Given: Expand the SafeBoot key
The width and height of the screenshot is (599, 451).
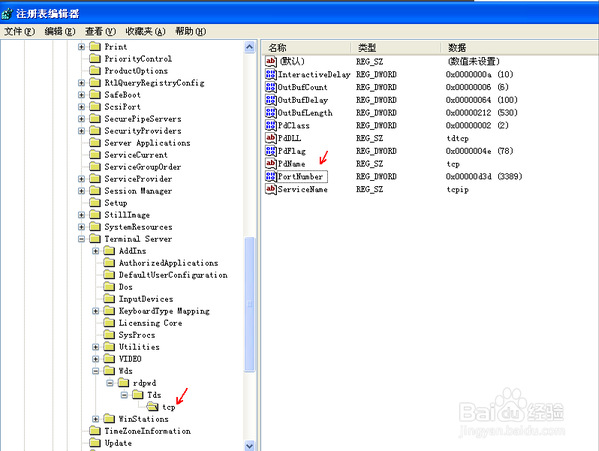Looking at the screenshot, I should pyautogui.click(x=81, y=95).
